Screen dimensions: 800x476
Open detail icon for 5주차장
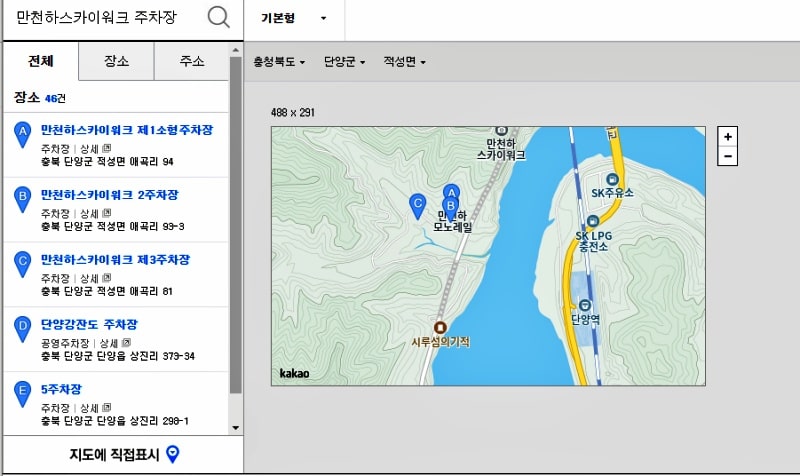tap(107, 408)
